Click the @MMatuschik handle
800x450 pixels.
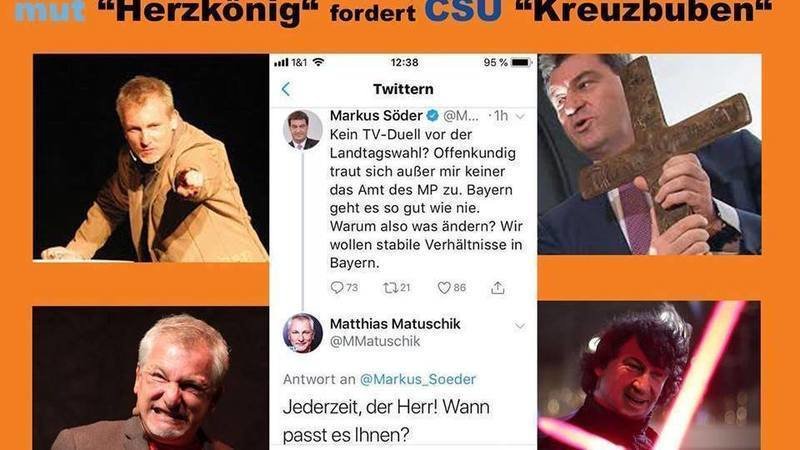pyautogui.click(x=375, y=341)
